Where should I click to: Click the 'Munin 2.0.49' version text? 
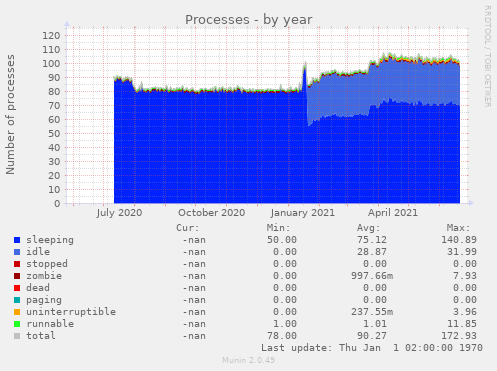coord(249,360)
